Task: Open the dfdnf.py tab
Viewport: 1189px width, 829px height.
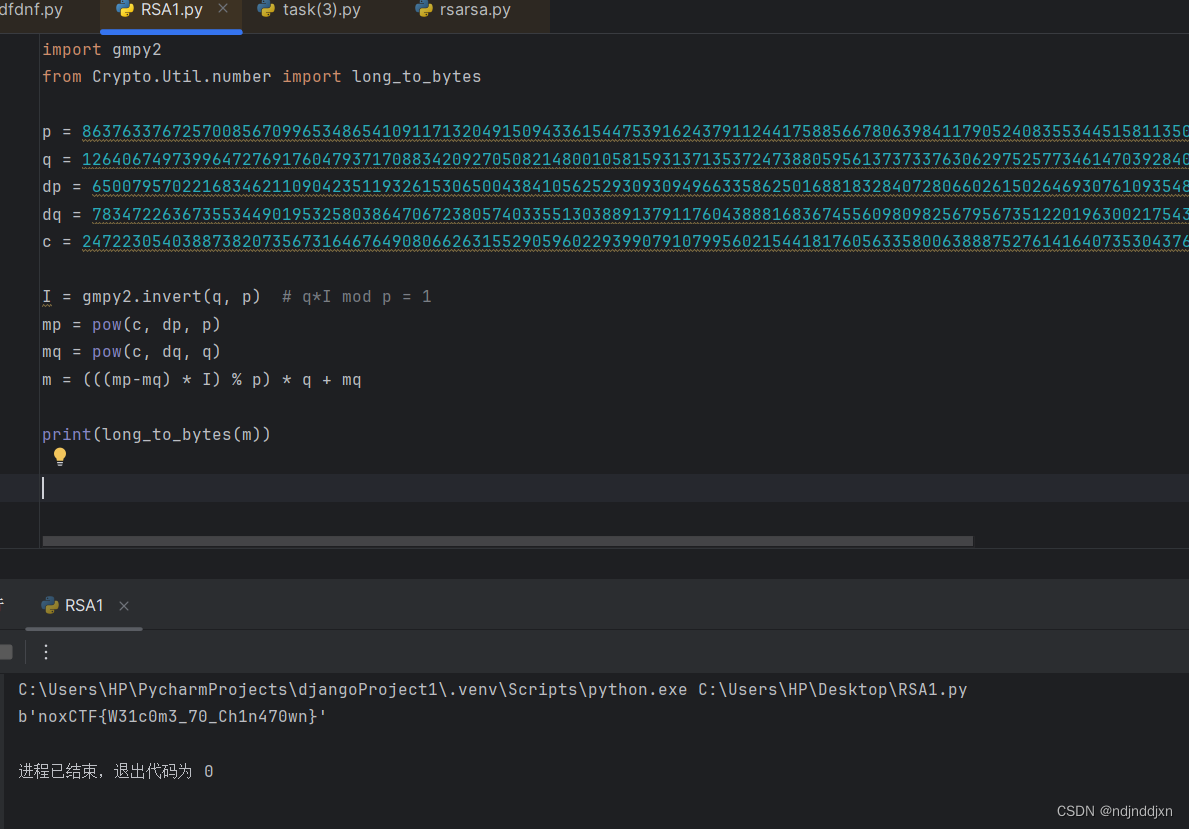Action: tap(30, 11)
